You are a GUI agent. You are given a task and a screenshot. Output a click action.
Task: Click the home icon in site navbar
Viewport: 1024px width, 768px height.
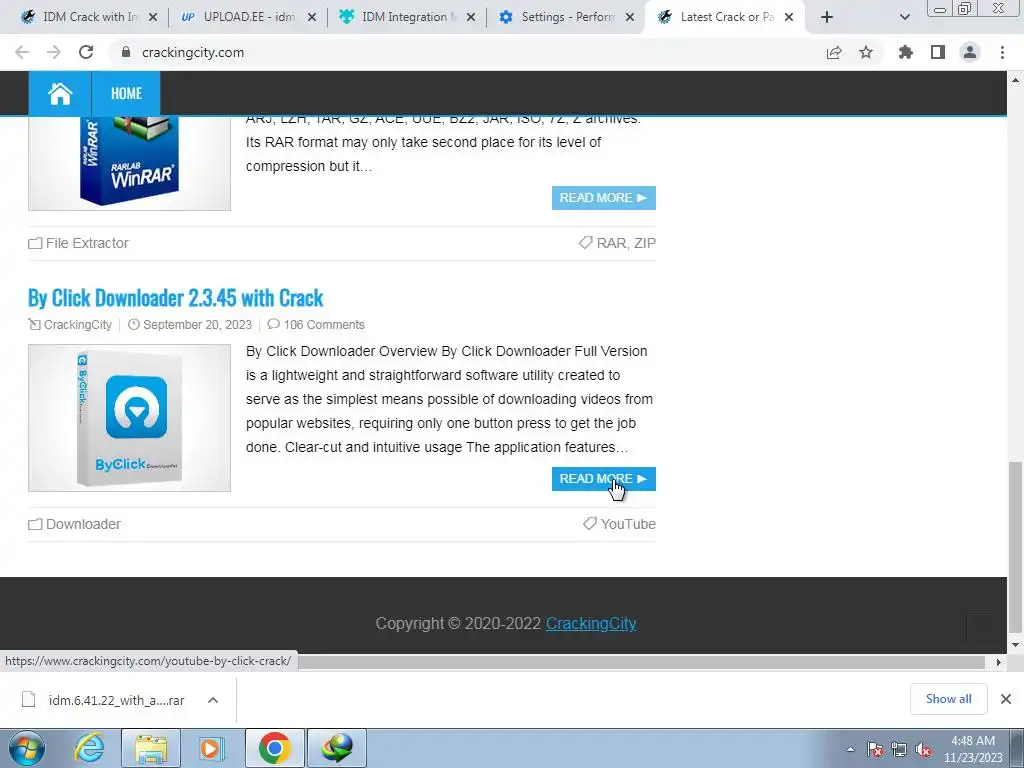60,93
